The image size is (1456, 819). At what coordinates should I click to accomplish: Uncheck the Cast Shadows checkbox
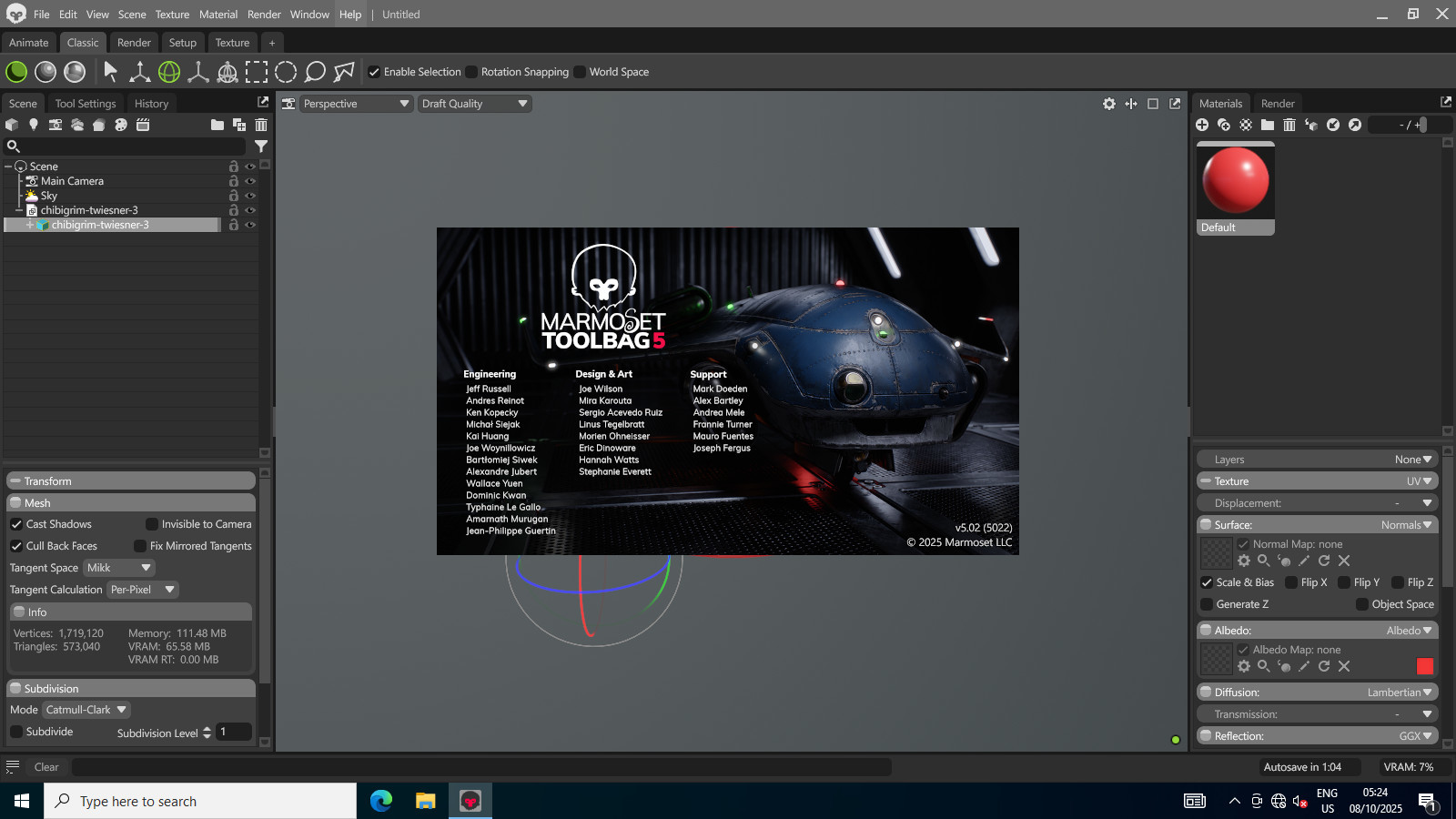[16, 524]
